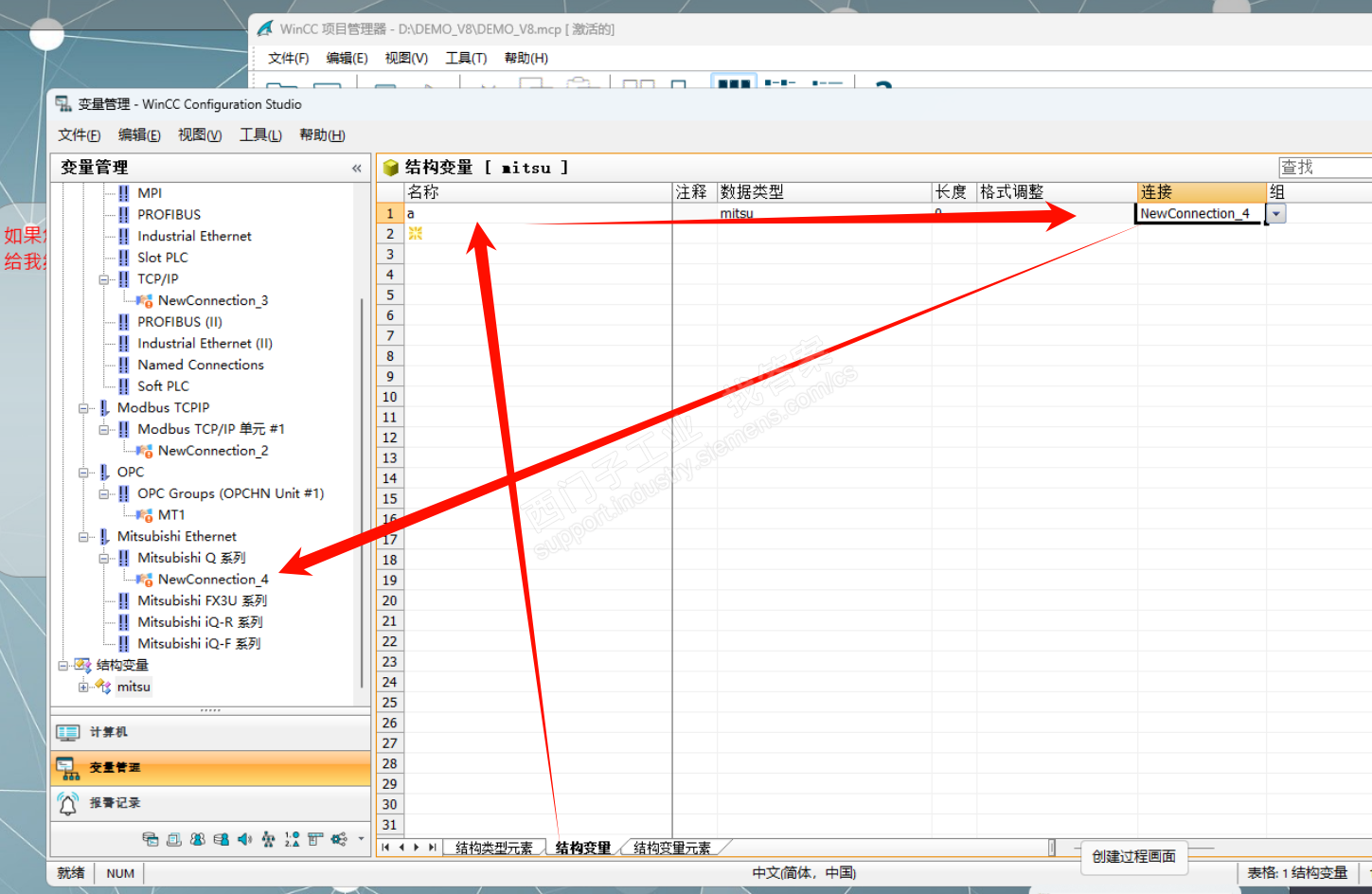1372x894 pixels.
Task: Go to the last sheet tab
Action: click(433, 848)
